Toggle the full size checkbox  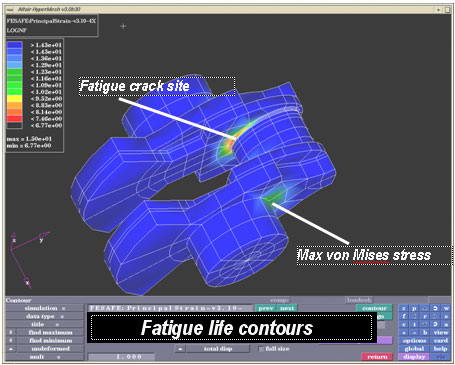click(261, 349)
